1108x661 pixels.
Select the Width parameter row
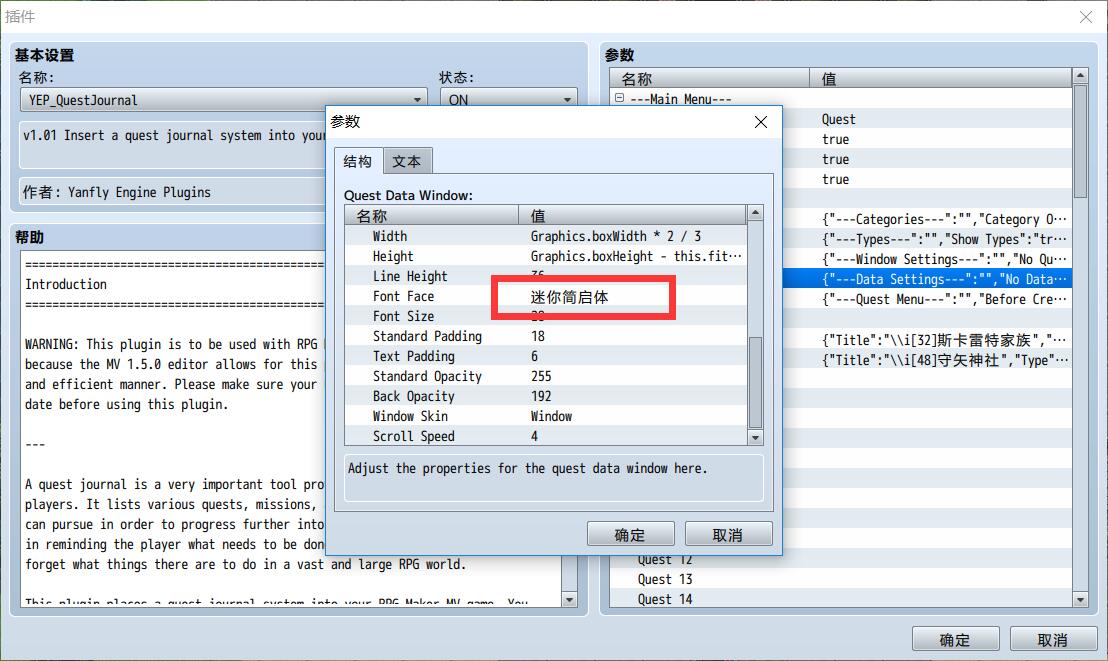[x=546, y=236]
